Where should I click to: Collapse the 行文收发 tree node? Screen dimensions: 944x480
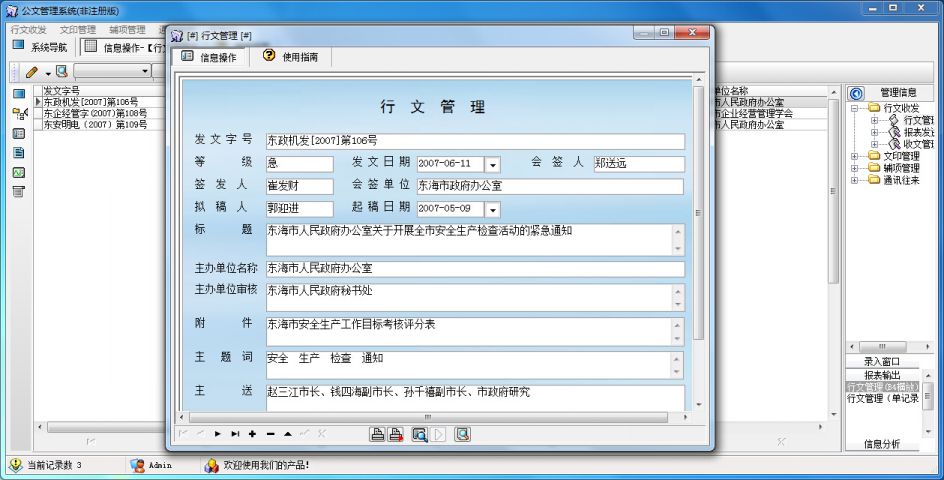click(854, 108)
